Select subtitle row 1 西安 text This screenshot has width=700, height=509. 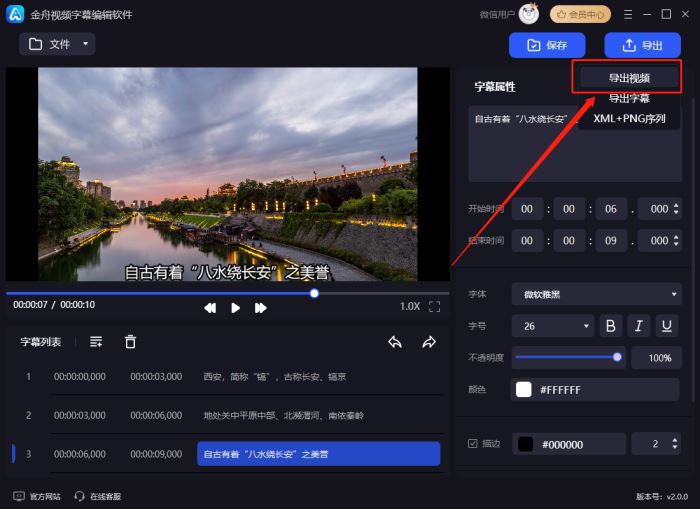(275, 377)
